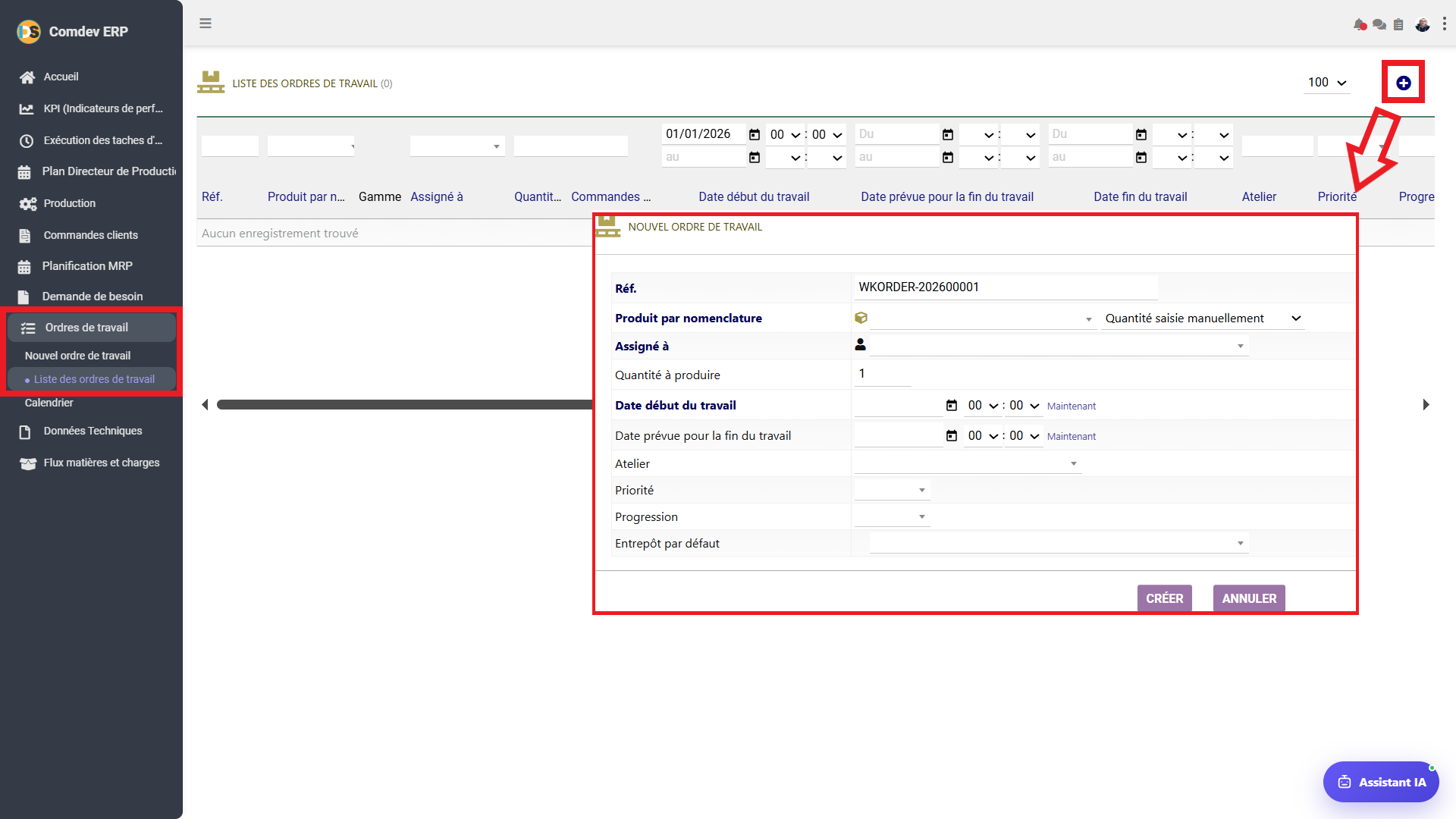This screenshot has width=1456, height=819.
Task: Open calendar icon for first 'au' filter date
Action: [755, 158]
